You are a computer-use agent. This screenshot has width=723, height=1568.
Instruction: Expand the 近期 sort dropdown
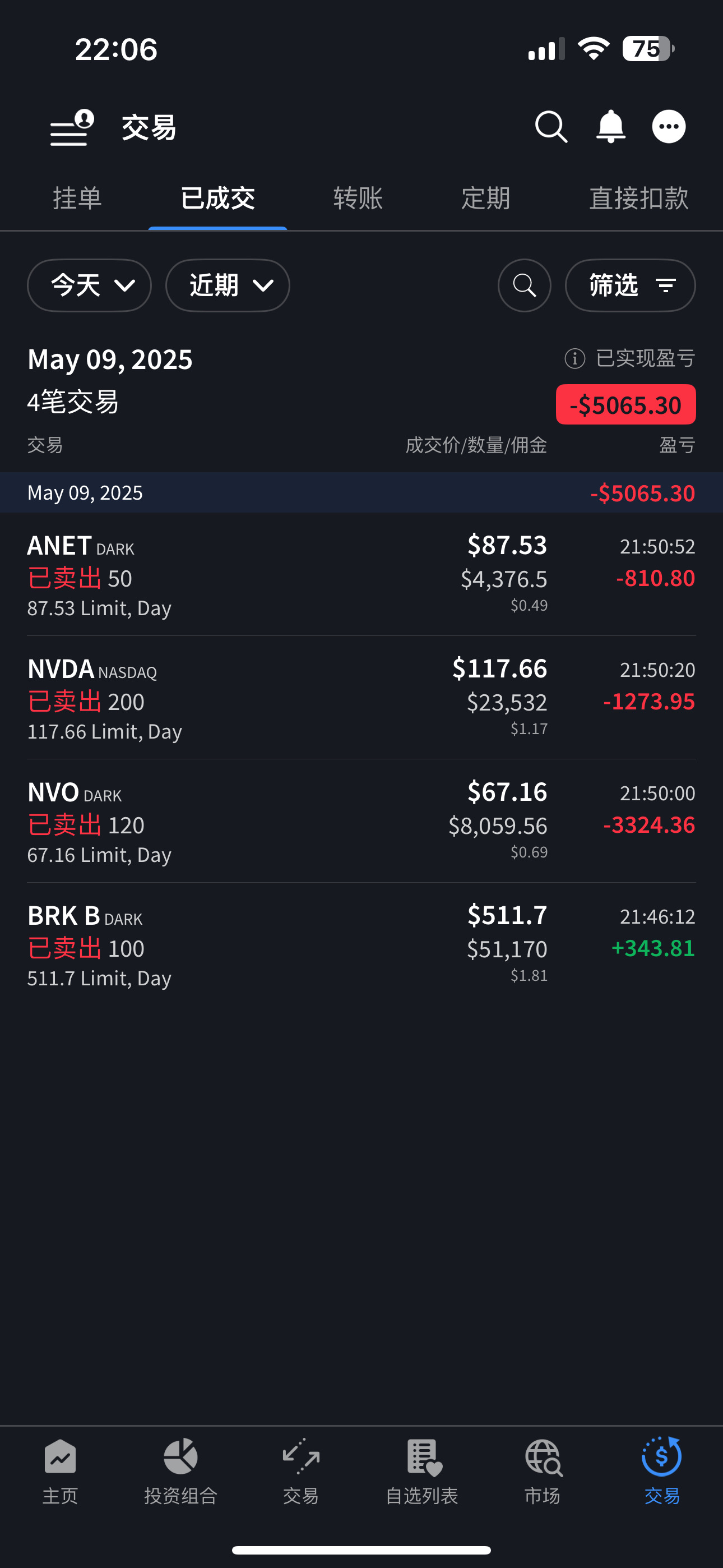[x=228, y=285]
